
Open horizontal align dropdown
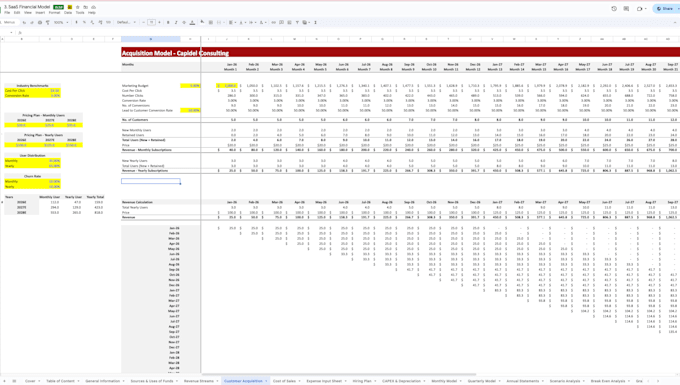tap(232, 22)
